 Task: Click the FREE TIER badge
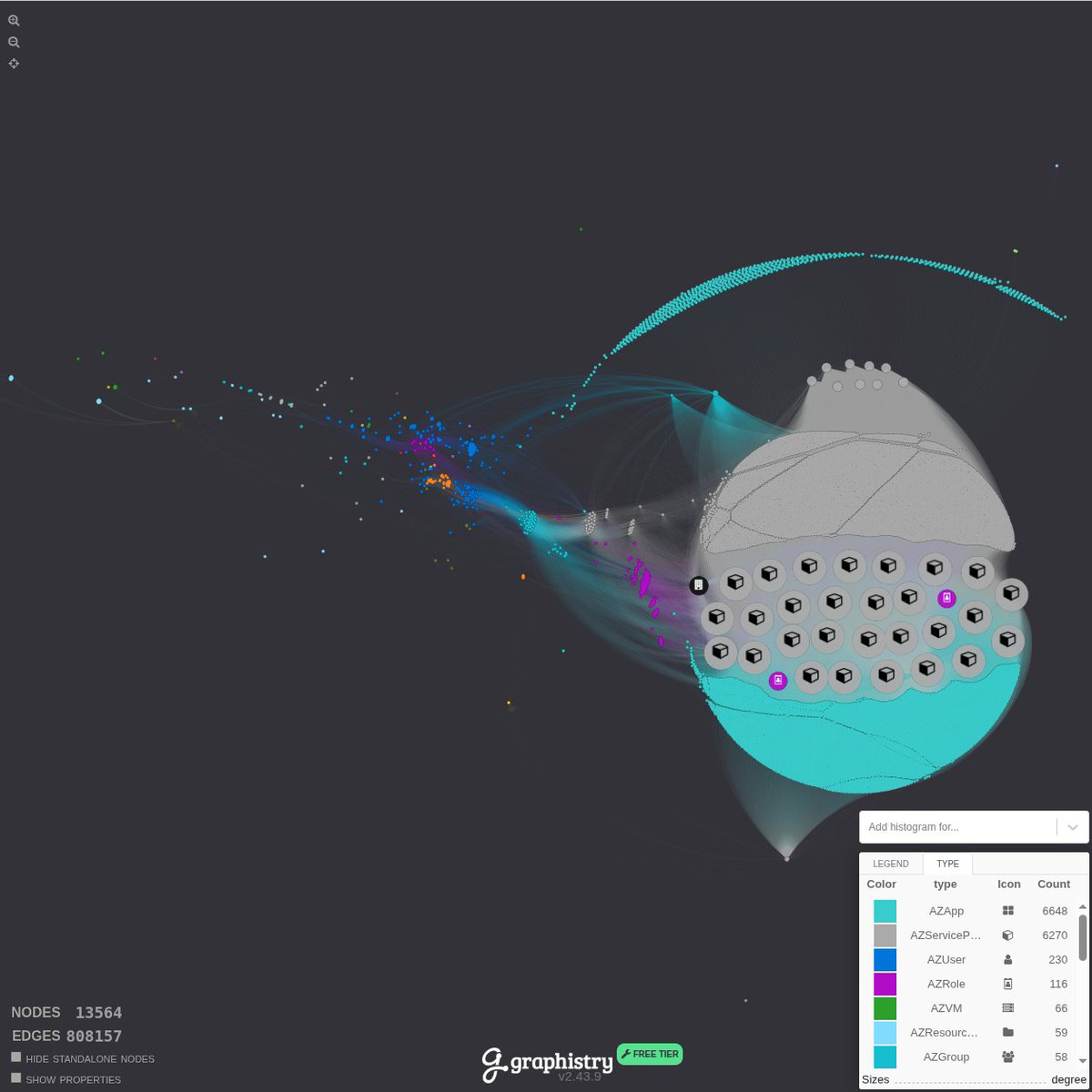pyautogui.click(x=649, y=1054)
